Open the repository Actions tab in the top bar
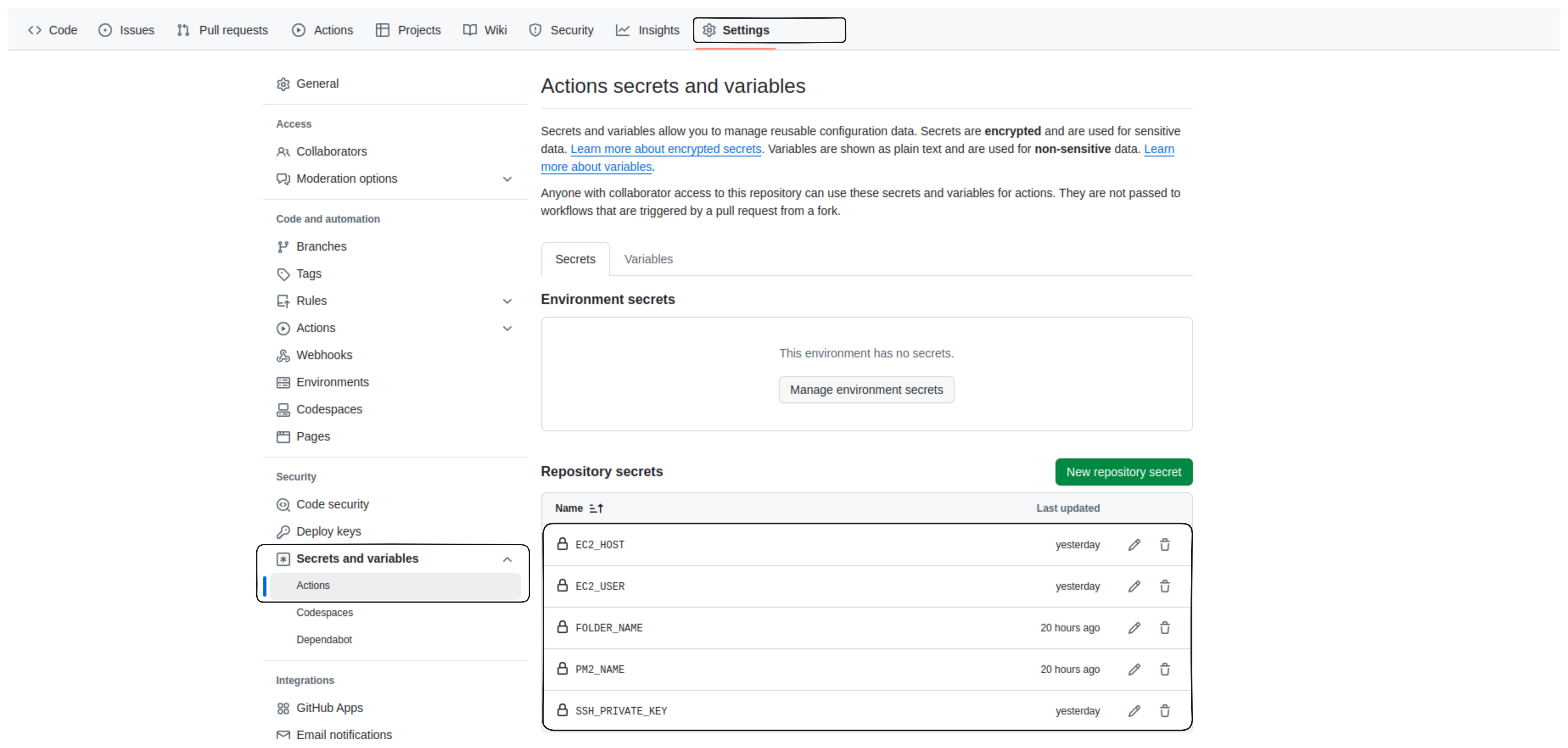This screenshot has height=748, width=1568. point(322,30)
